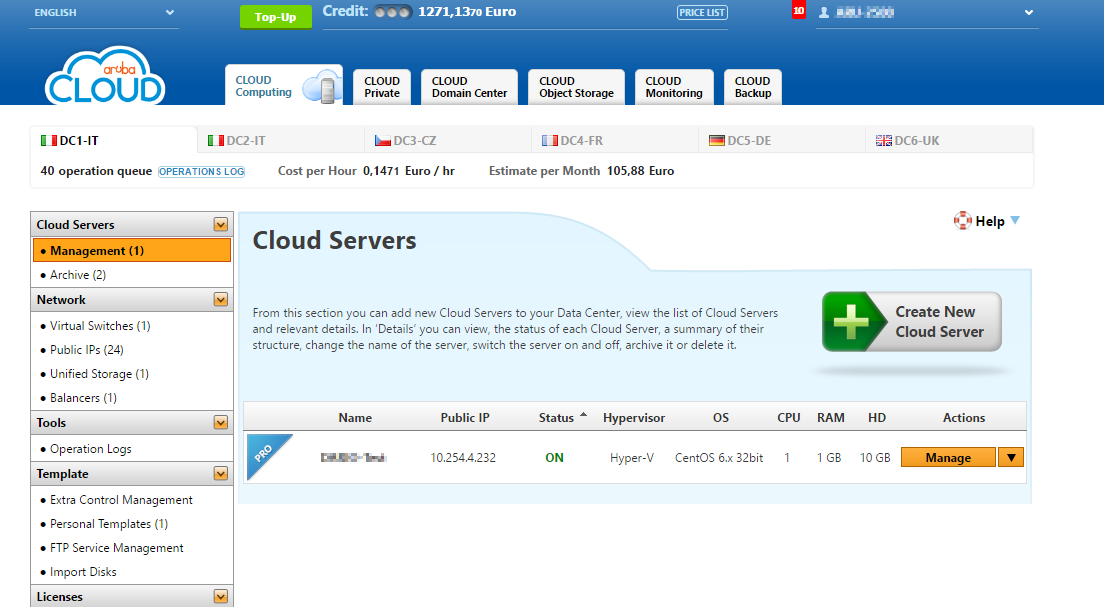The image size is (1104, 607).
Task: Sort by the CPU column header
Action: pyautogui.click(x=789, y=418)
